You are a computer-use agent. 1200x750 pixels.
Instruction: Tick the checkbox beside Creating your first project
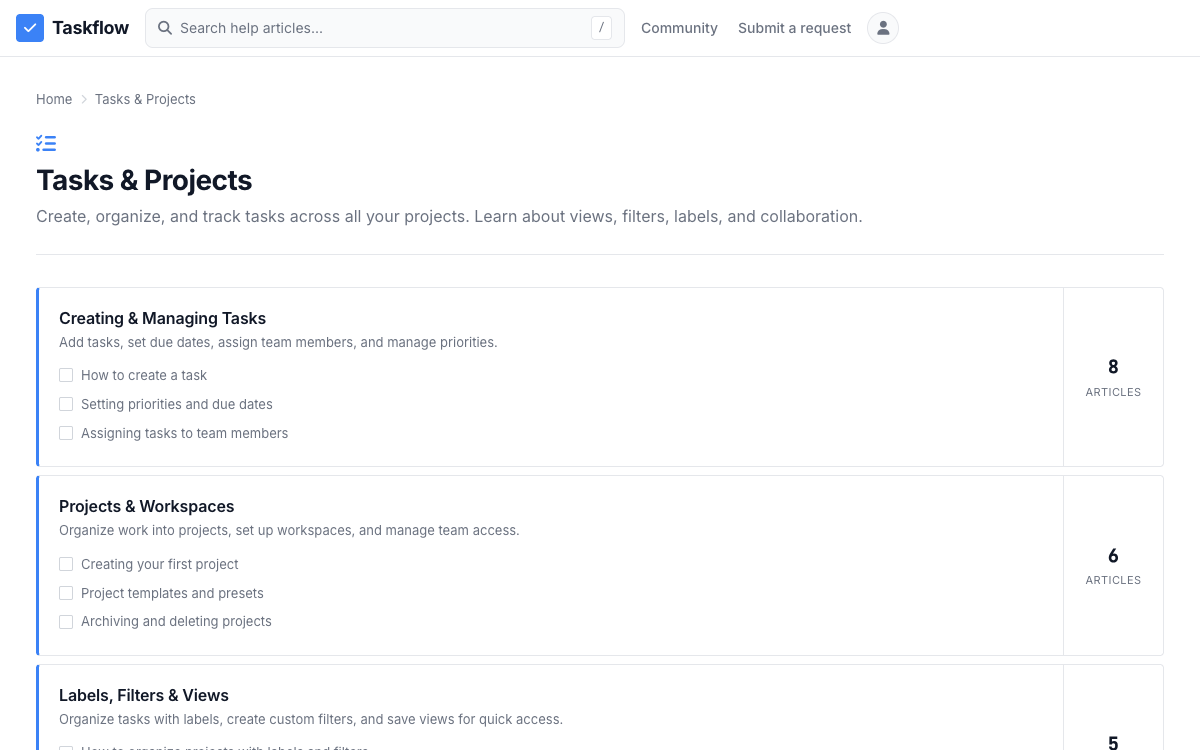tap(66, 564)
